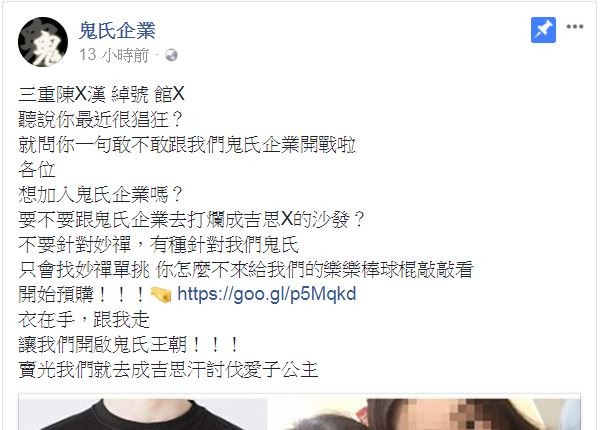
Task: Open the https://goo.gl/p5Mqkd link
Action: (267, 294)
